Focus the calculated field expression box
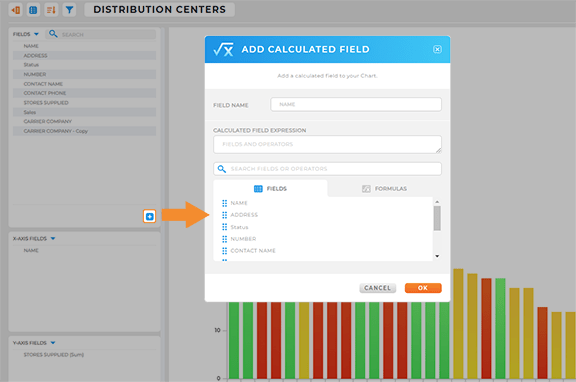 point(327,144)
